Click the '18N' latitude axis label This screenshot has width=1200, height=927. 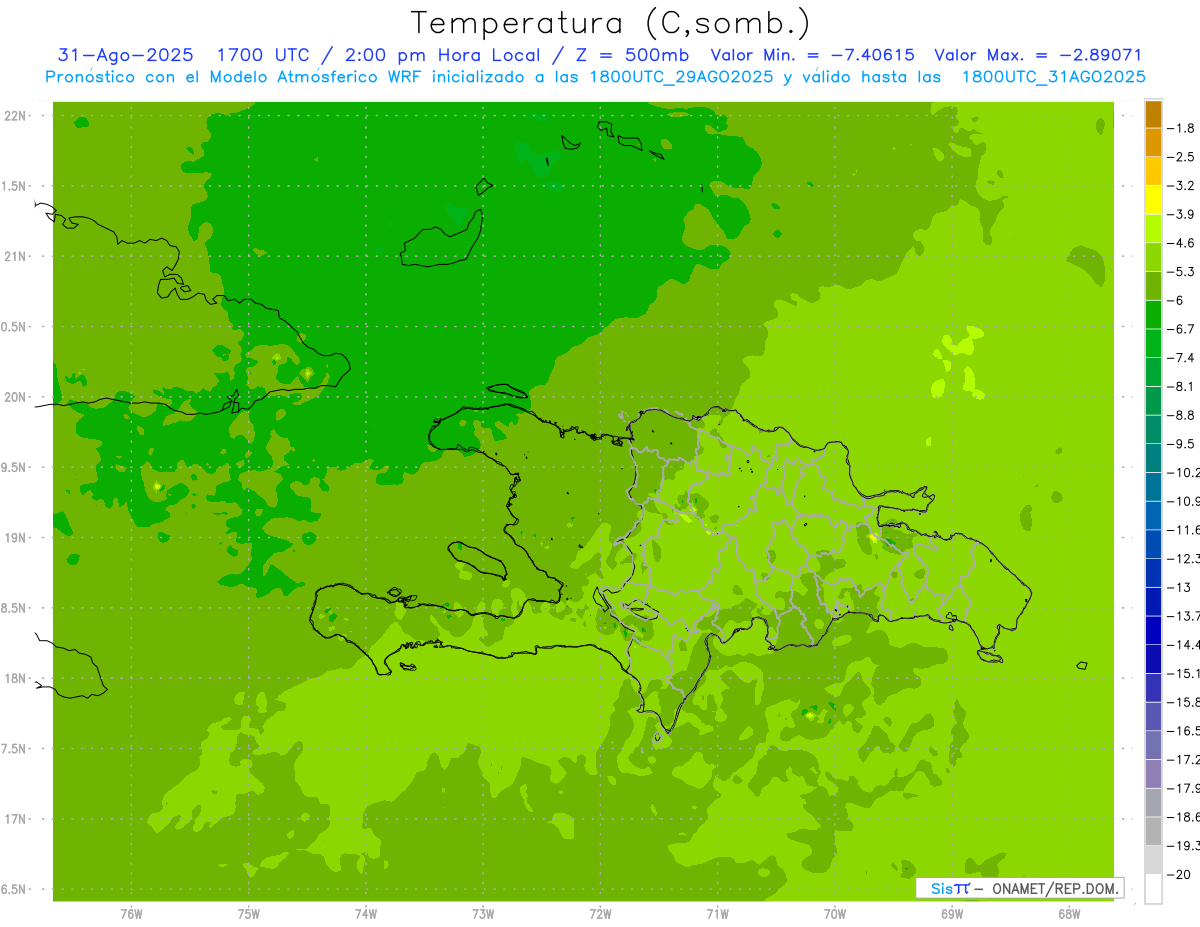coord(16,678)
